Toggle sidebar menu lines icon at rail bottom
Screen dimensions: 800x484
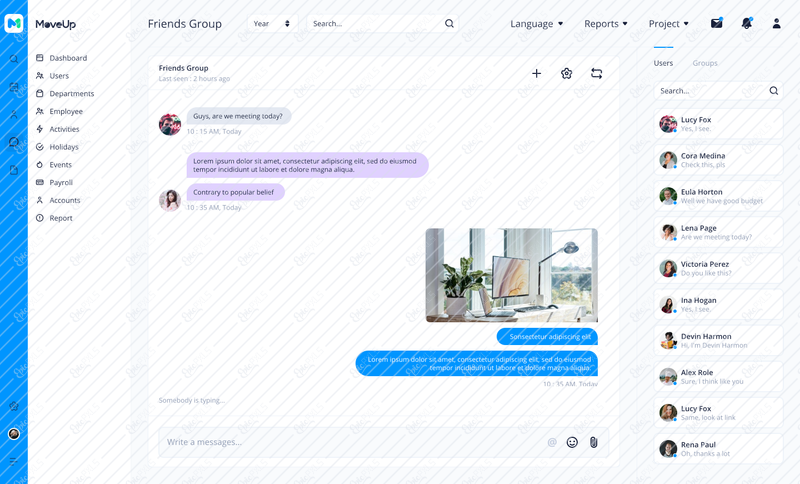(14, 461)
